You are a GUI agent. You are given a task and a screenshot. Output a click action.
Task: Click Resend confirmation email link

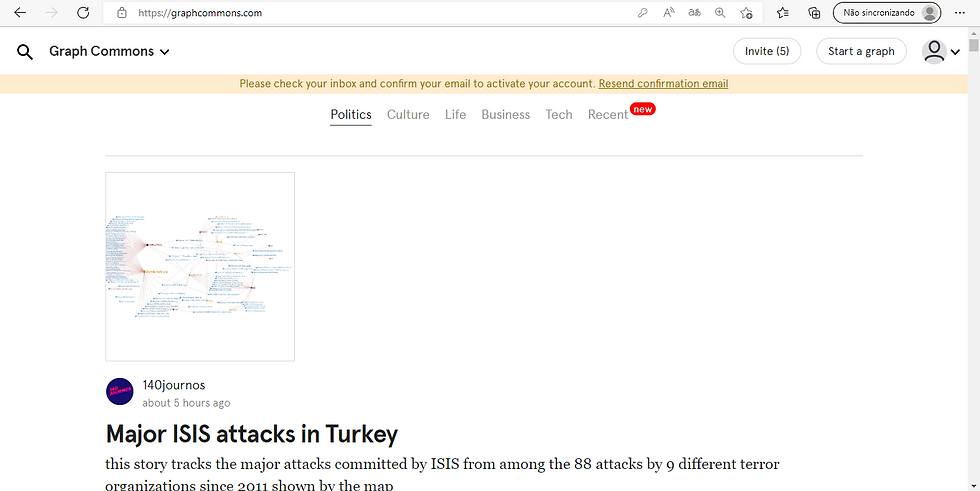(x=663, y=84)
